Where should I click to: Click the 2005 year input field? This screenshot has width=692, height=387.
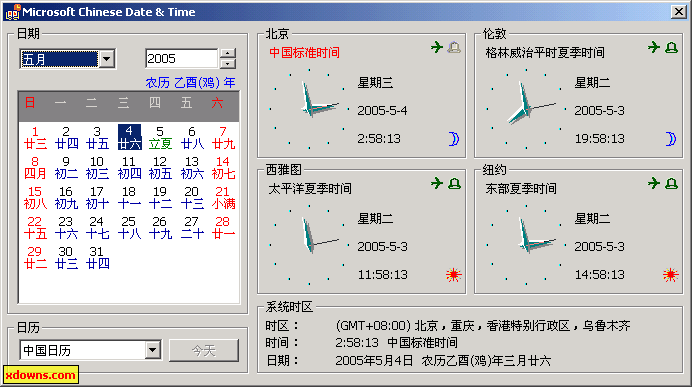[x=182, y=59]
